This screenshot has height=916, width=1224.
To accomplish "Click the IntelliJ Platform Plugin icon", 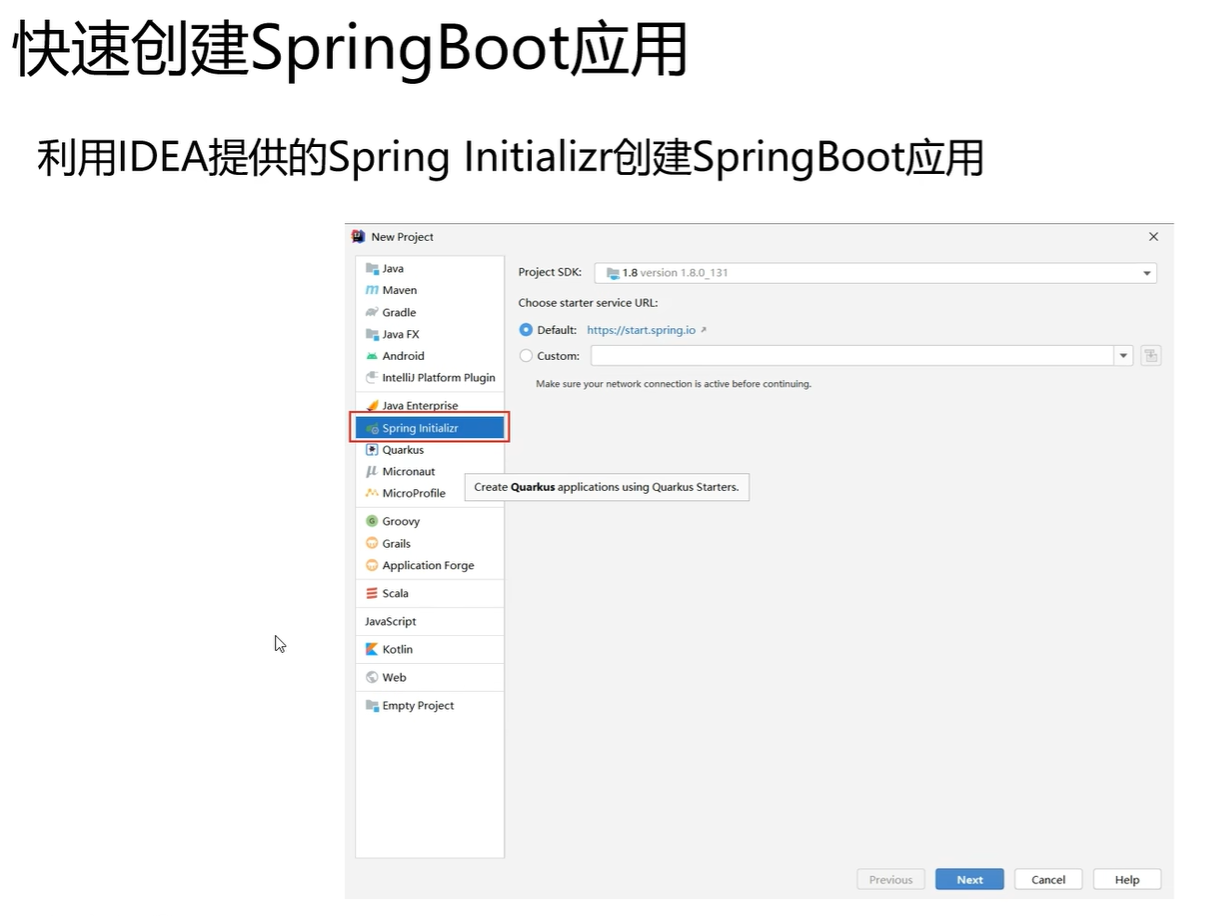I will [372, 378].
